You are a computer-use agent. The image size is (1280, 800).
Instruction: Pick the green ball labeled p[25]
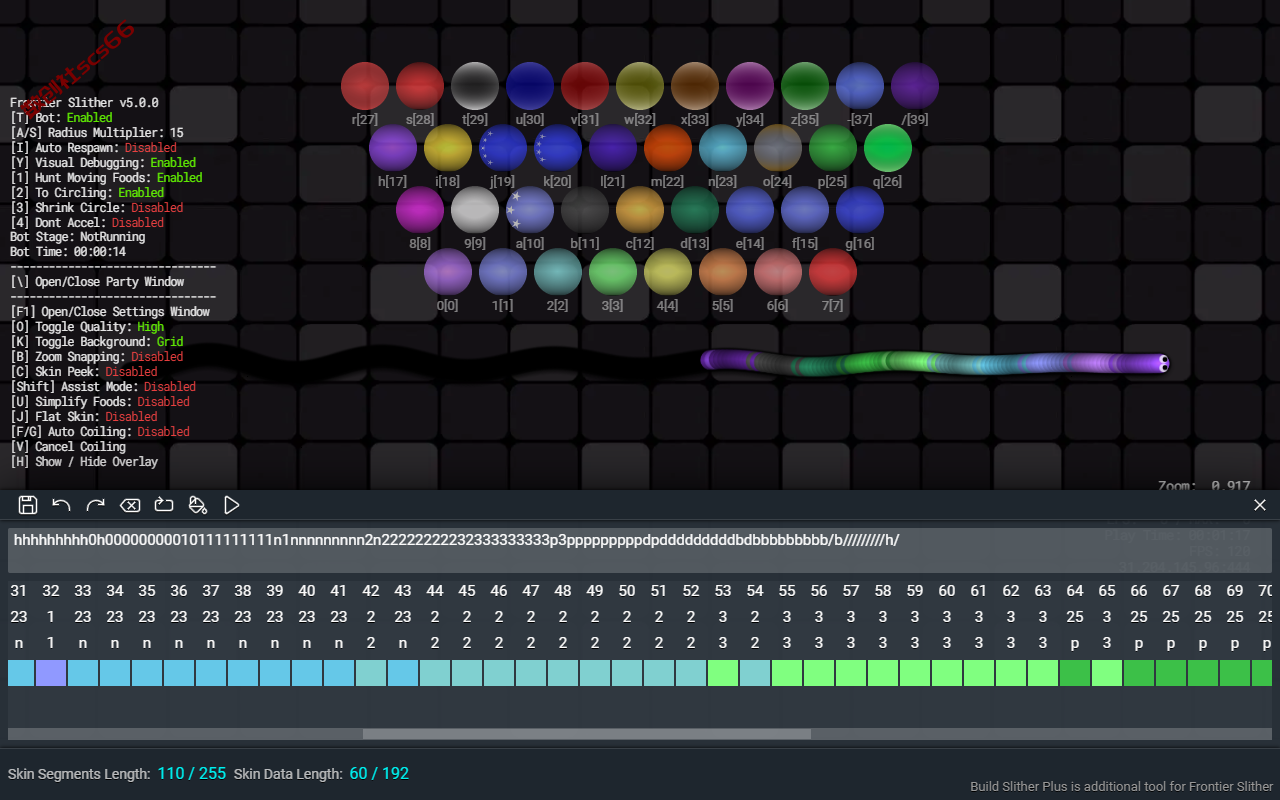tap(833, 148)
